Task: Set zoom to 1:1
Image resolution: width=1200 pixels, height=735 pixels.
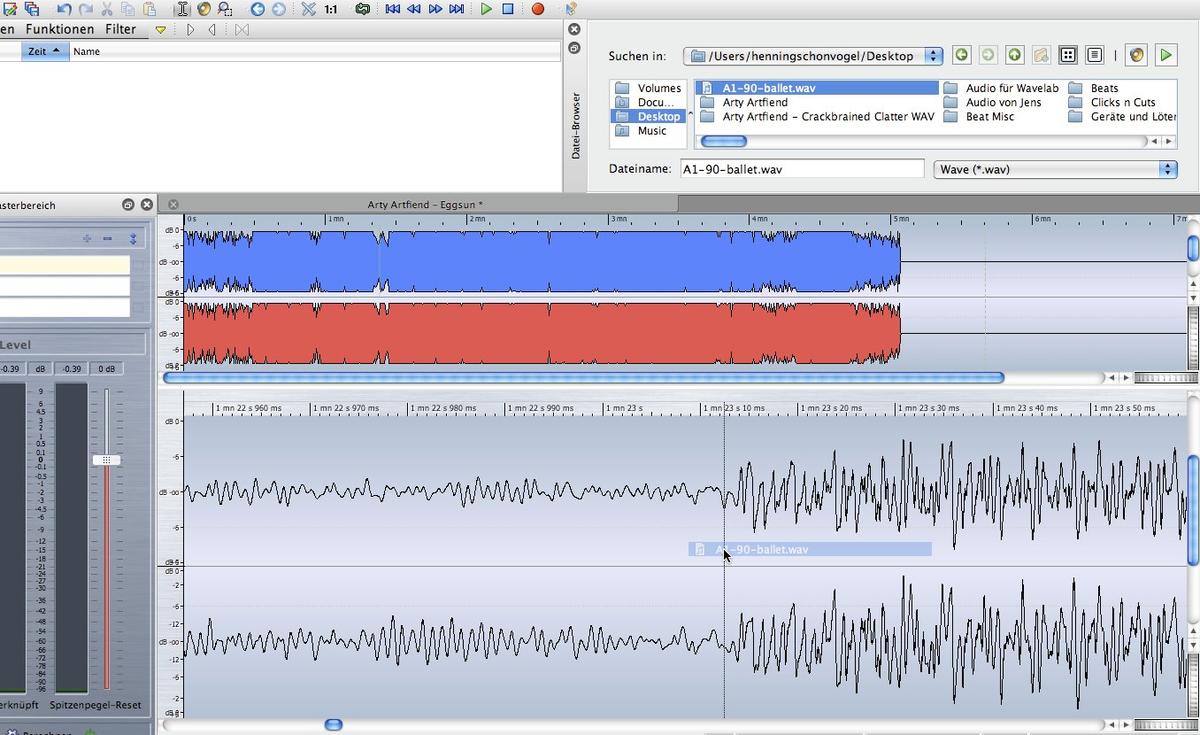Action: point(331,9)
